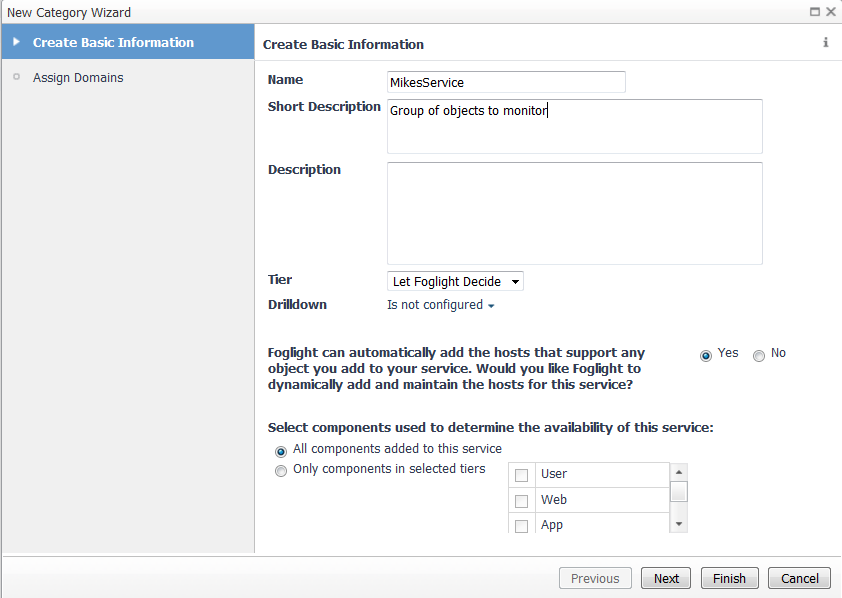Click the arrow icon beside Create Basic Information step
This screenshot has width=842, height=598.
(x=16, y=42)
